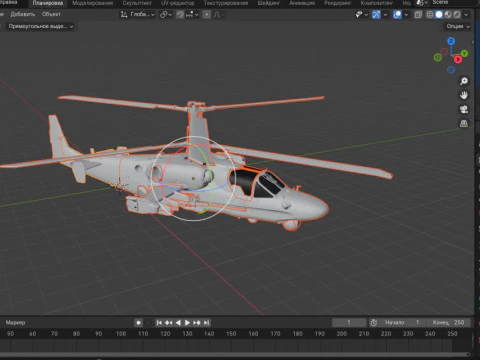This screenshot has height=360, width=480.
Task: Switch to the Текстурирование workspace tab
Action: click(226, 3)
